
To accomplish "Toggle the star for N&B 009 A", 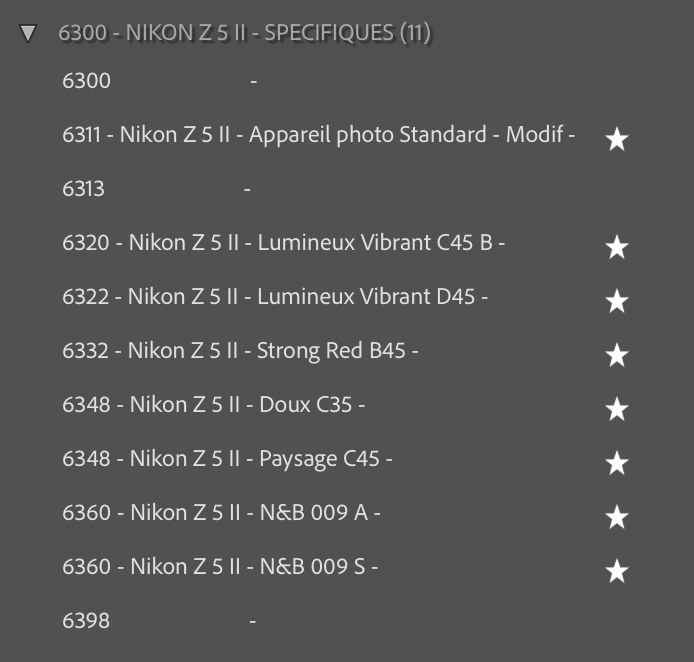I will [617, 518].
